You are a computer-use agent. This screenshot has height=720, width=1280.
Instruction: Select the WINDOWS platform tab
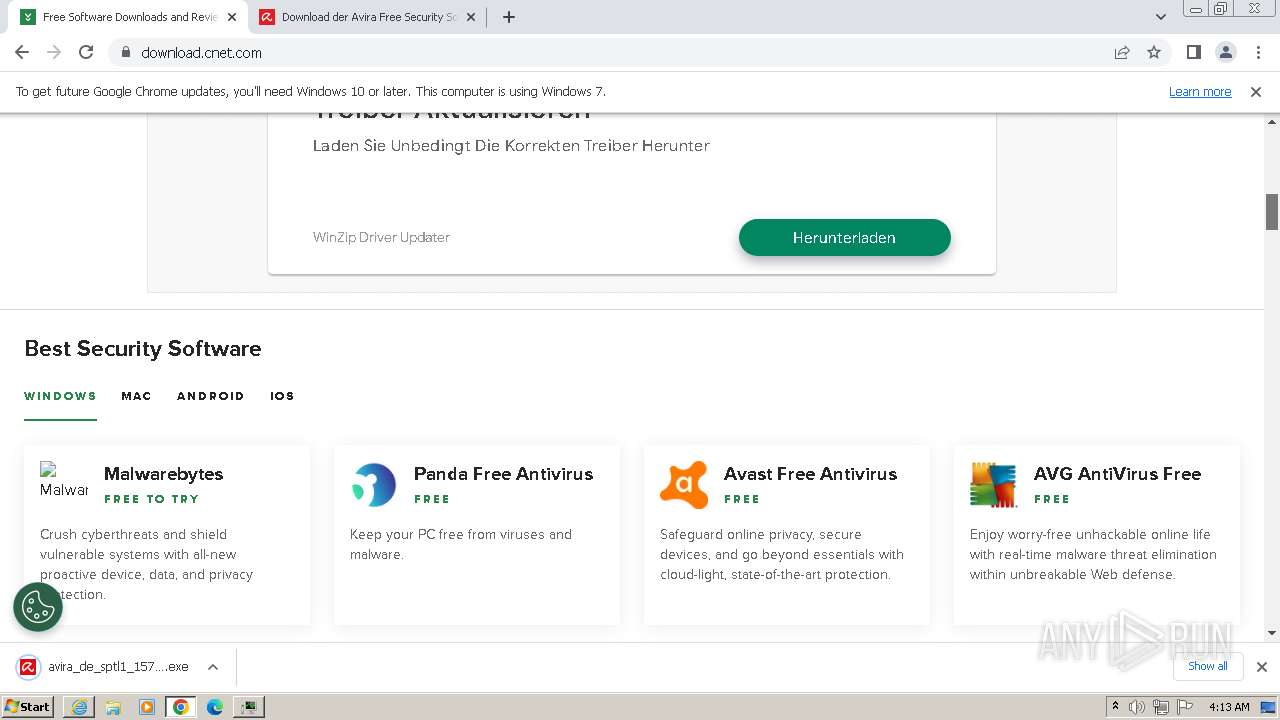point(60,396)
